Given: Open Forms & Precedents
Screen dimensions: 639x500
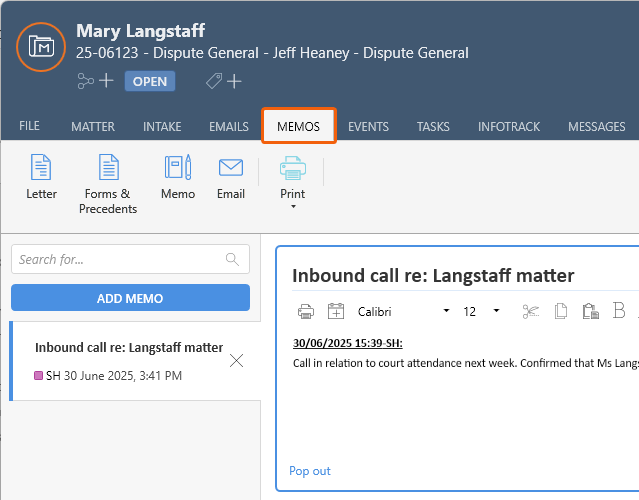Looking at the screenshot, I should coord(108,184).
